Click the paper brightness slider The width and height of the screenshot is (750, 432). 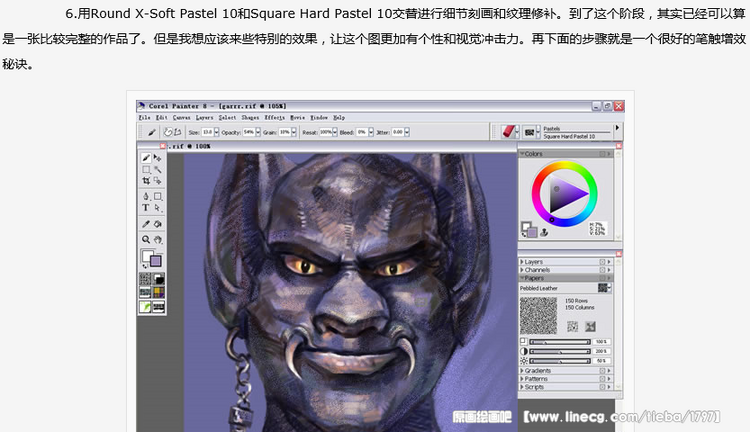click(560, 361)
